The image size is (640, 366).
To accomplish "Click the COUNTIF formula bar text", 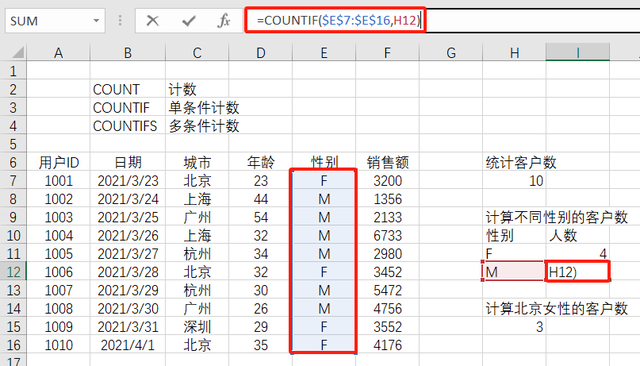I will 338,20.
